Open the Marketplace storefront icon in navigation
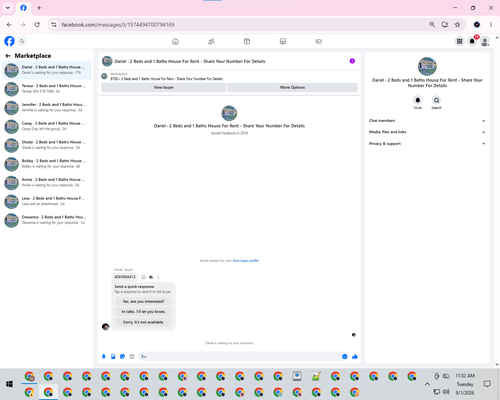 283,41
